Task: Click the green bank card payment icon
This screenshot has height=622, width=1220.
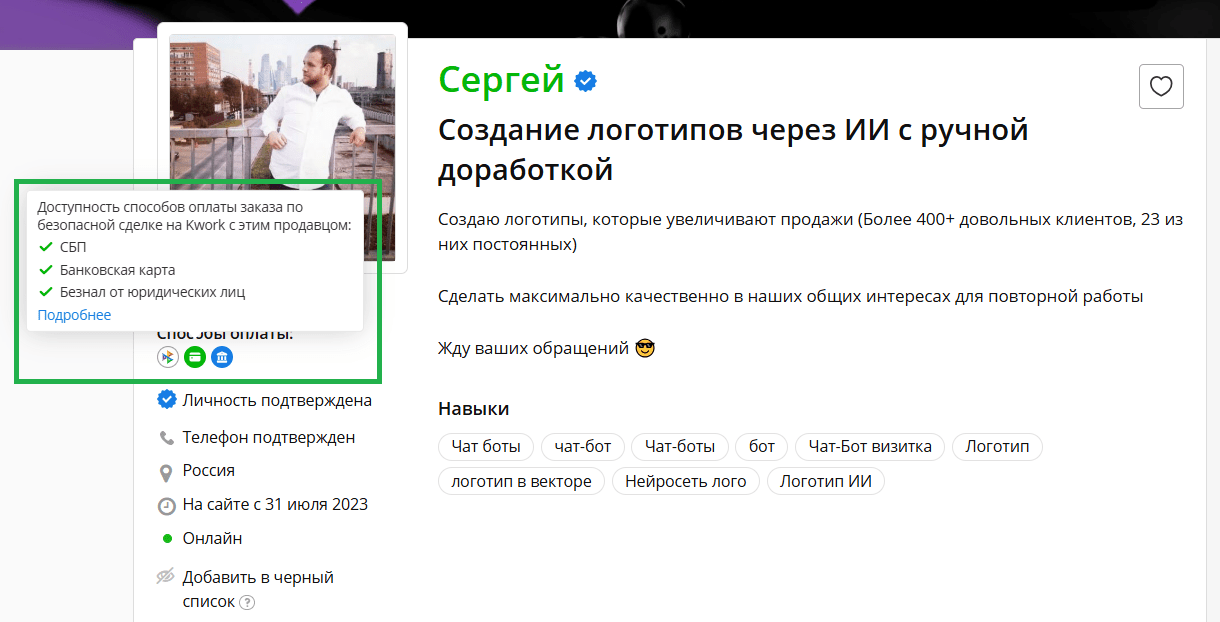Action: [x=195, y=357]
